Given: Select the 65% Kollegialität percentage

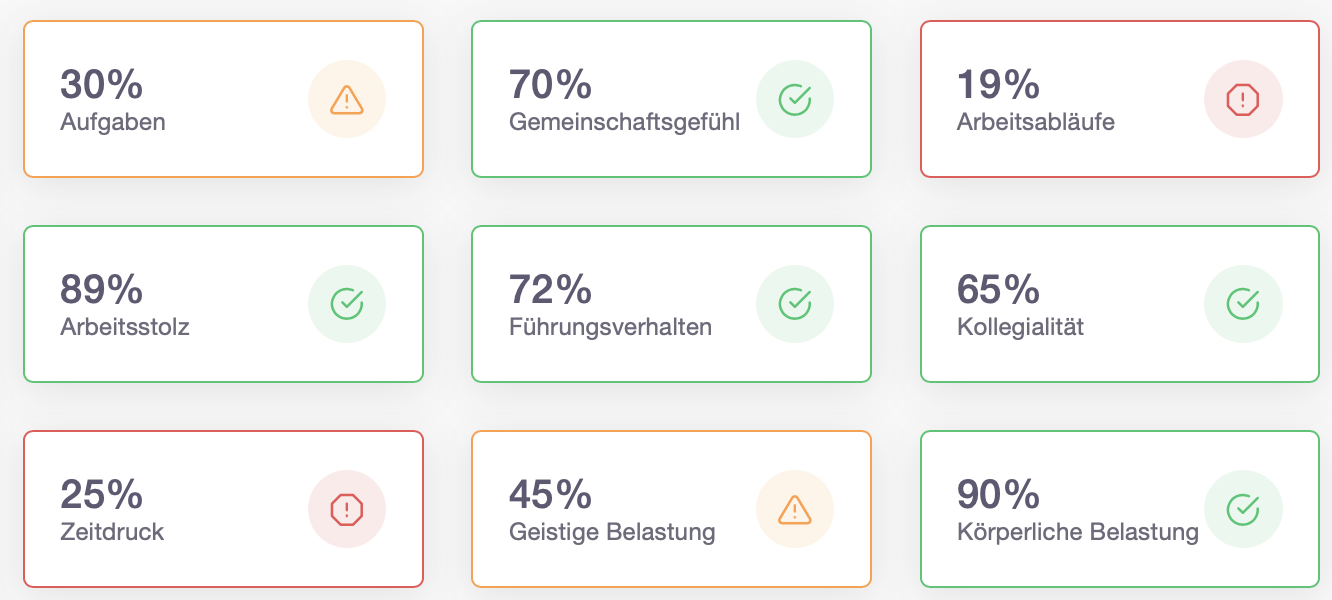Looking at the screenshot, I should click(998, 289).
